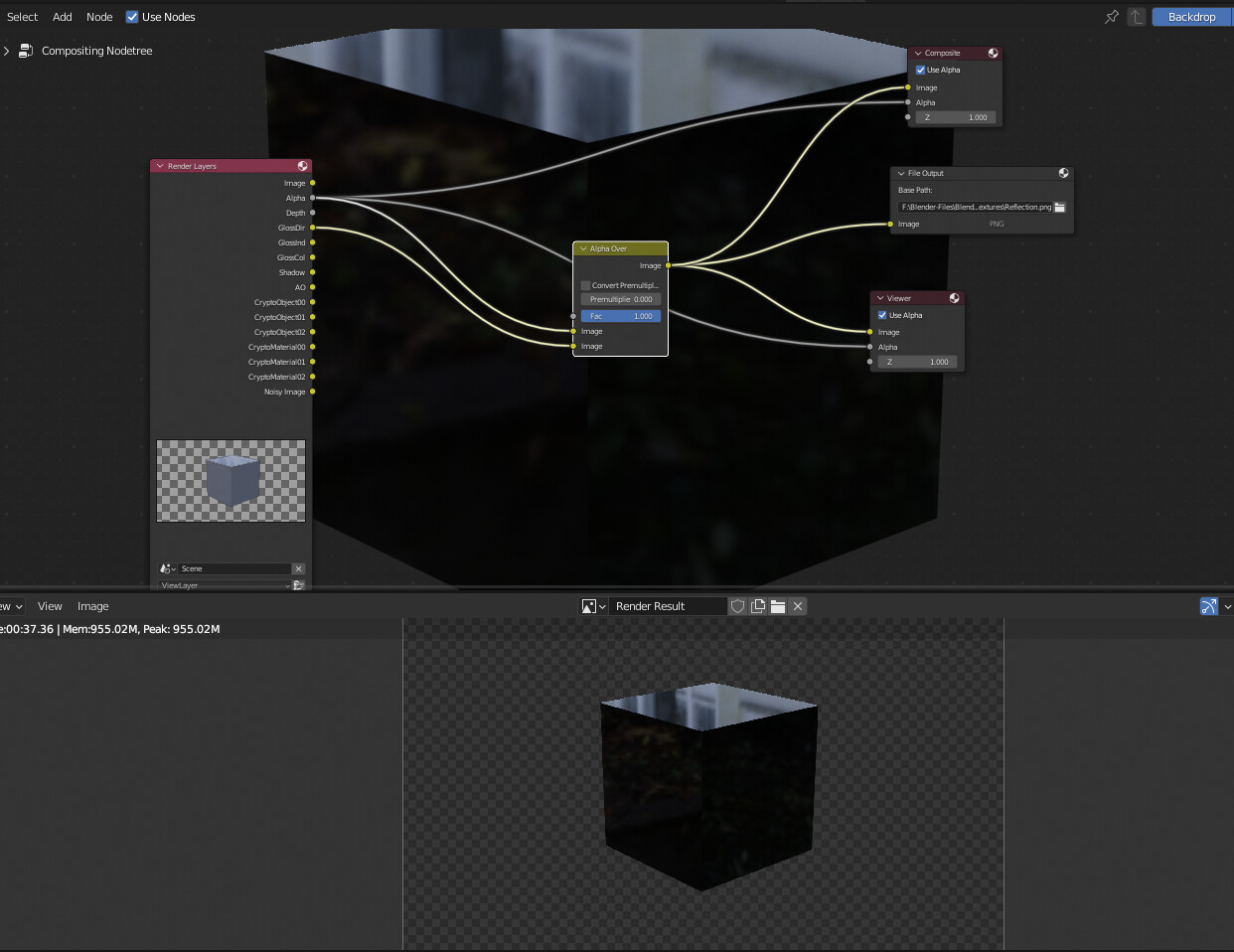Click the Fake User shield icon next to Render Result
This screenshot has height=952, width=1234.
click(x=738, y=606)
